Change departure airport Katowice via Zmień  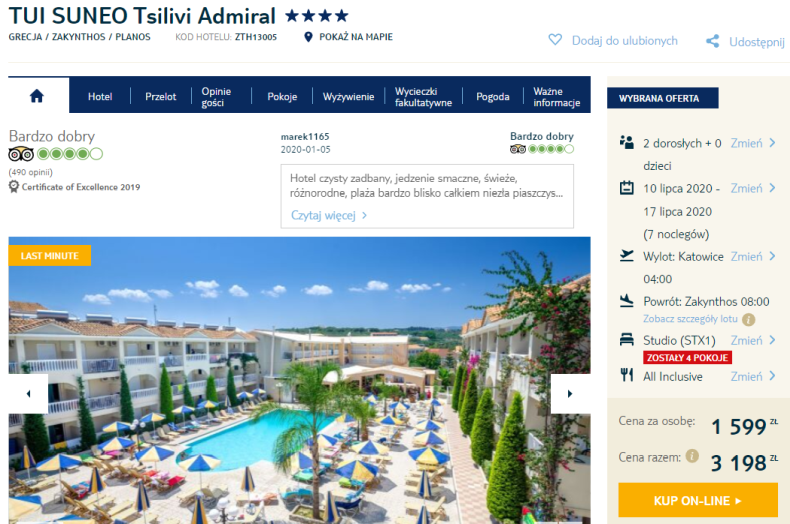[753, 256]
